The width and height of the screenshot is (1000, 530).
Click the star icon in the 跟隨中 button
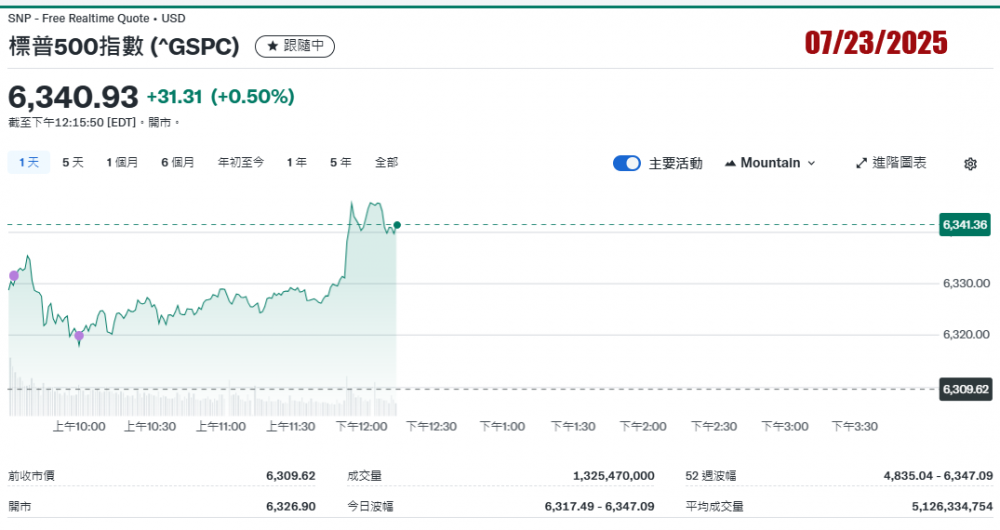[x=272, y=46]
